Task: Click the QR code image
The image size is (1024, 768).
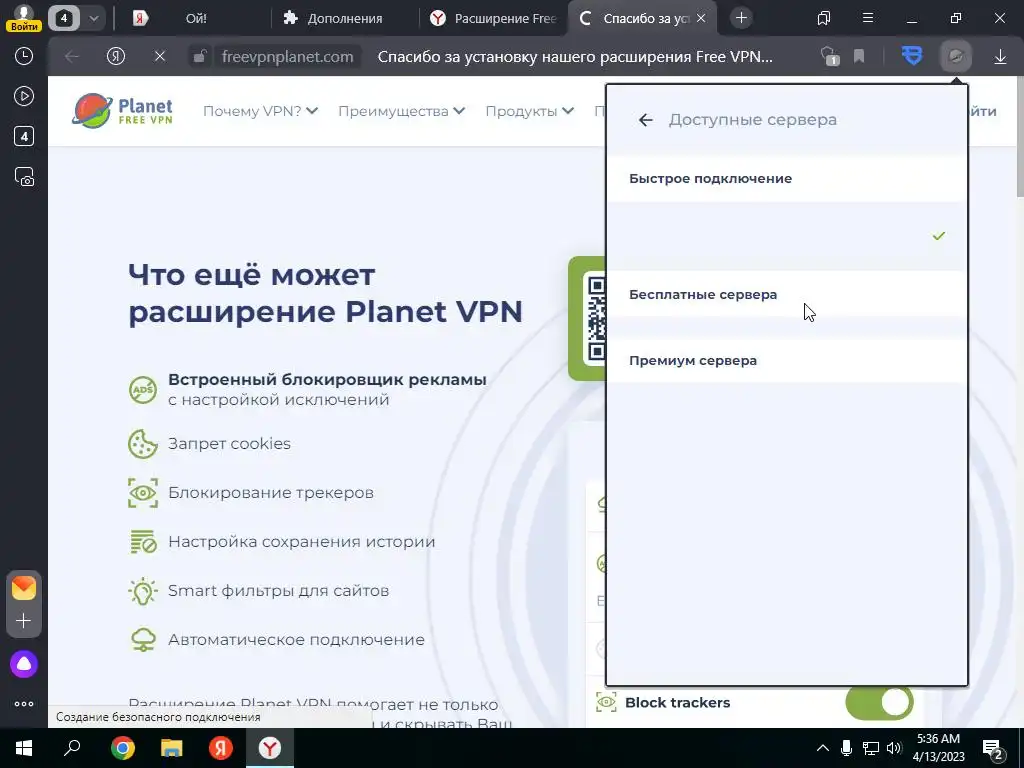Action: [596, 319]
